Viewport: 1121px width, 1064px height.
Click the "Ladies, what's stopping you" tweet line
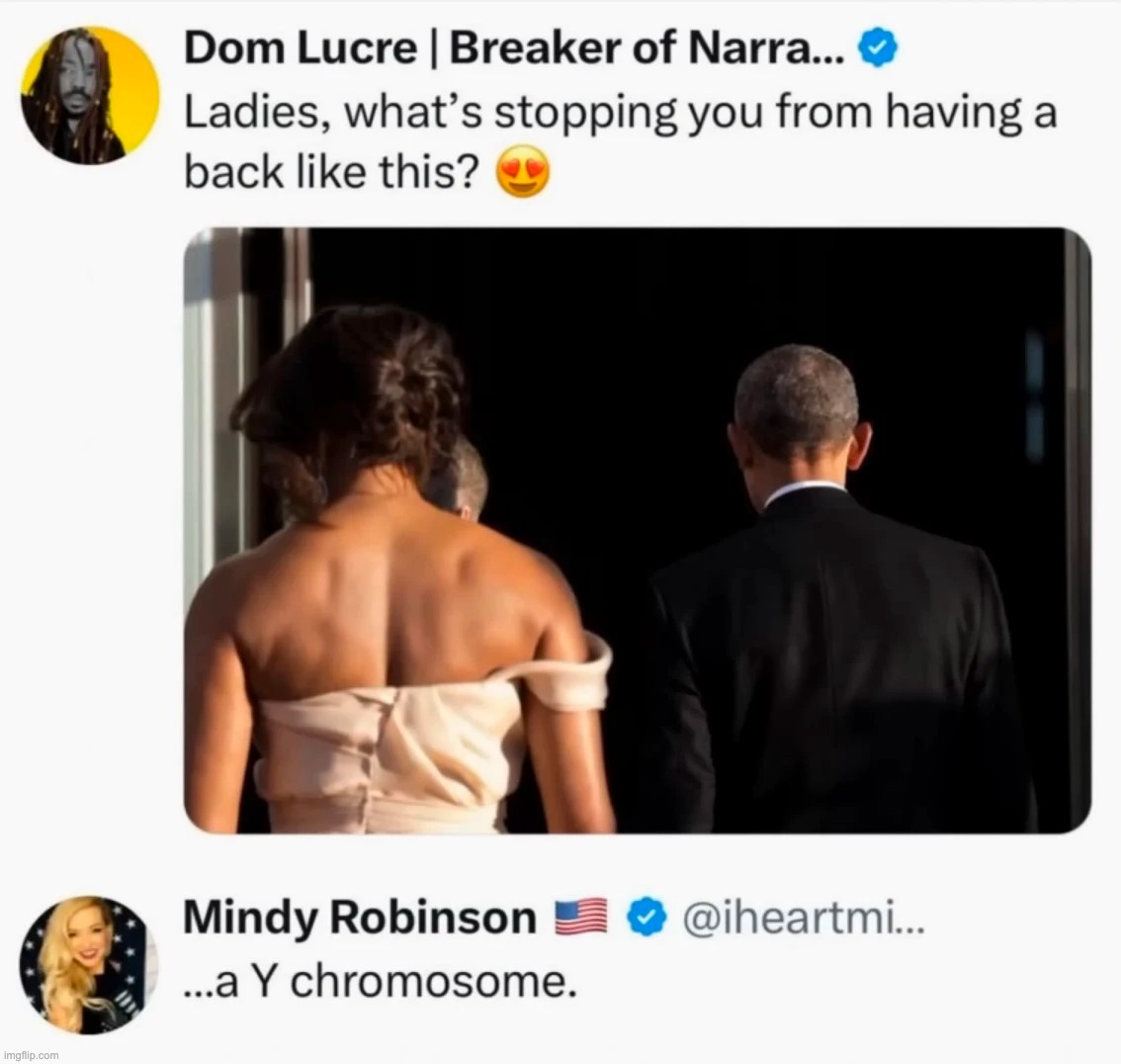click(x=620, y=112)
